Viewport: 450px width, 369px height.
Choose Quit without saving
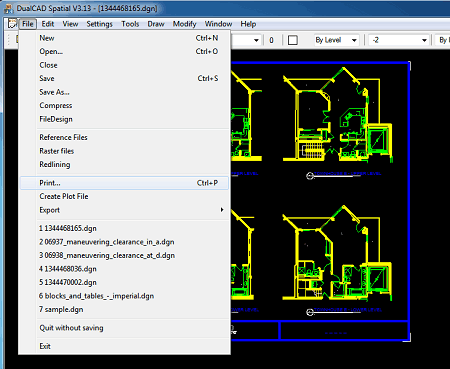pyautogui.click(x=124, y=328)
